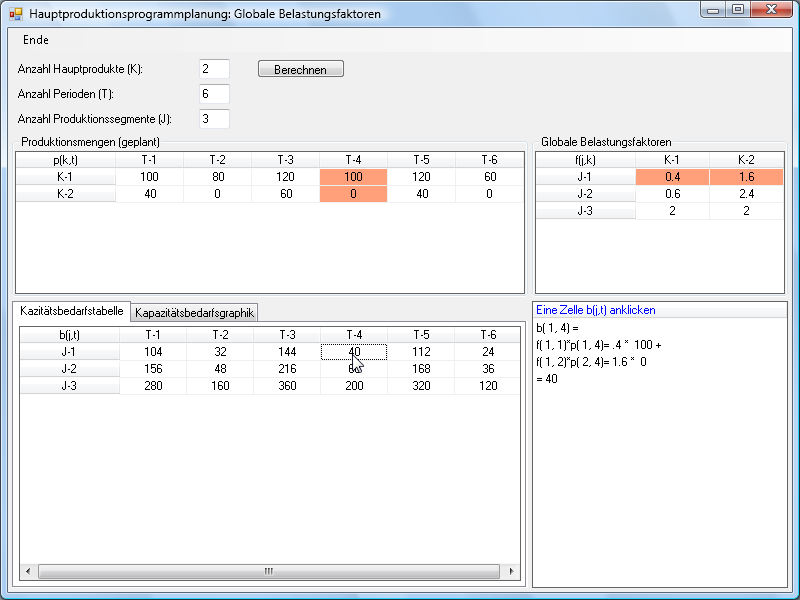
Task: Click the application icon in title bar
Action: pyautogui.click(x=15, y=14)
